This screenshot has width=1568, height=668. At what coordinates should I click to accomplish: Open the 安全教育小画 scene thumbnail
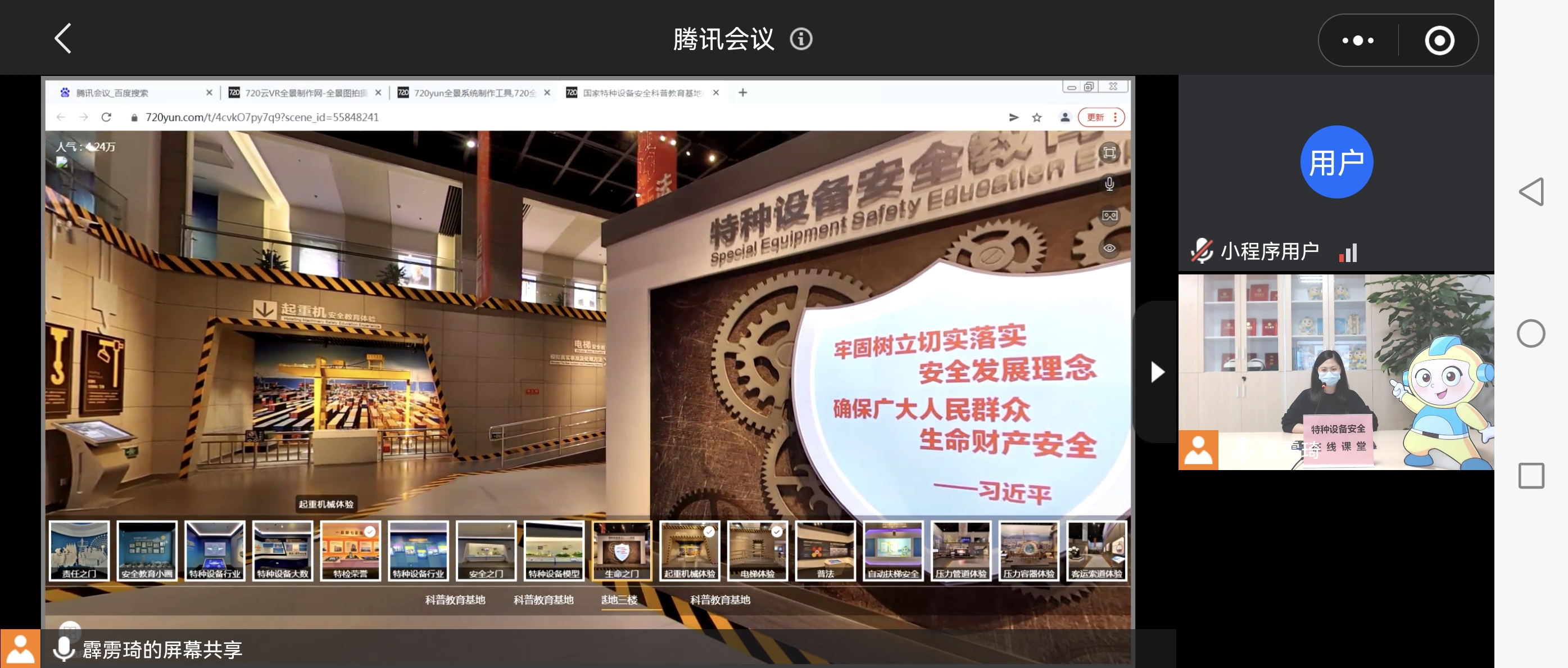click(x=147, y=550)
